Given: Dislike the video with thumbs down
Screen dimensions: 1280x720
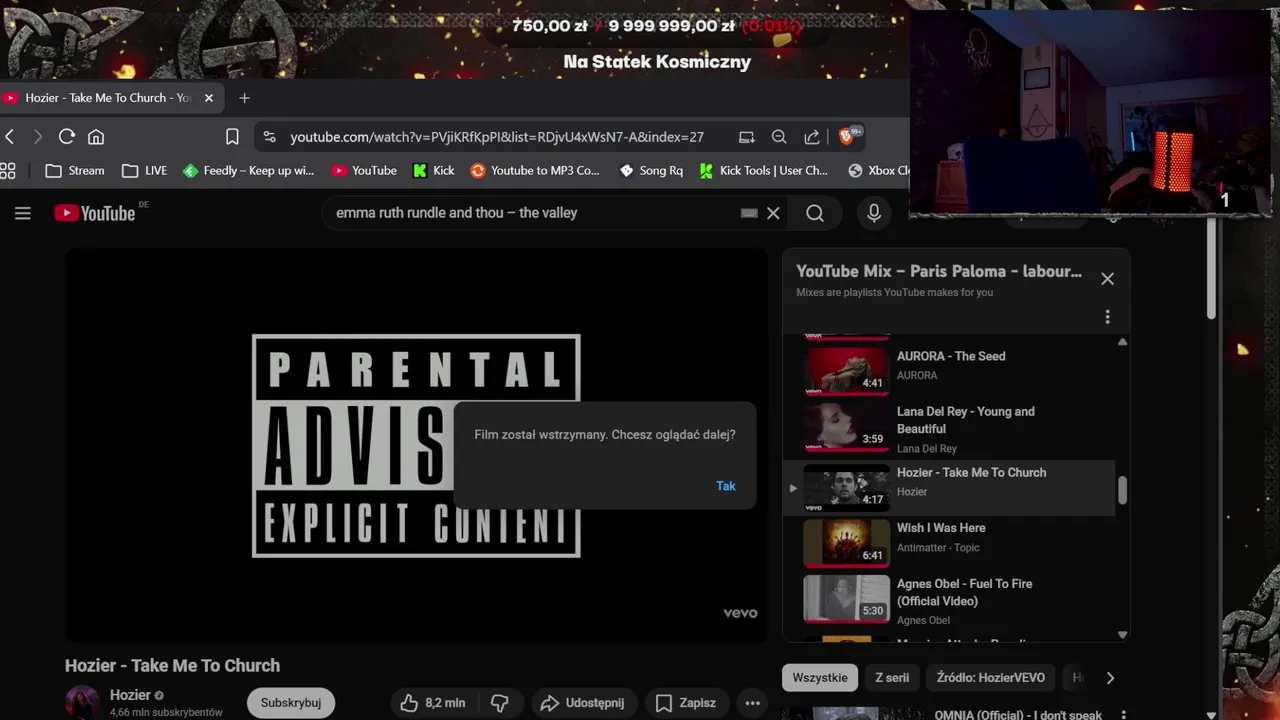Looking at the screenshot, I should 501,703.
